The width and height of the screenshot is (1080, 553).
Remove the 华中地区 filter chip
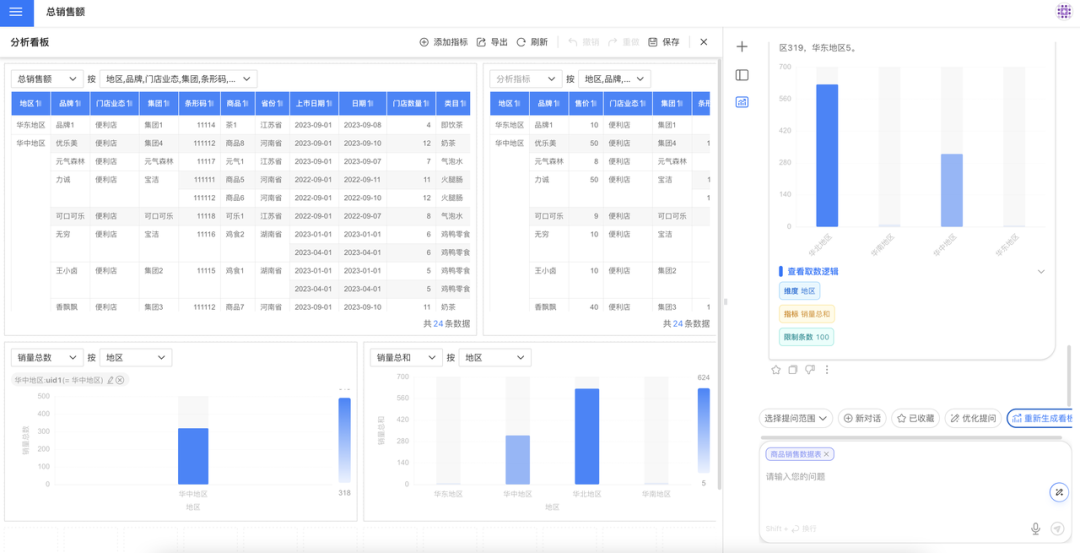(120, 380)
